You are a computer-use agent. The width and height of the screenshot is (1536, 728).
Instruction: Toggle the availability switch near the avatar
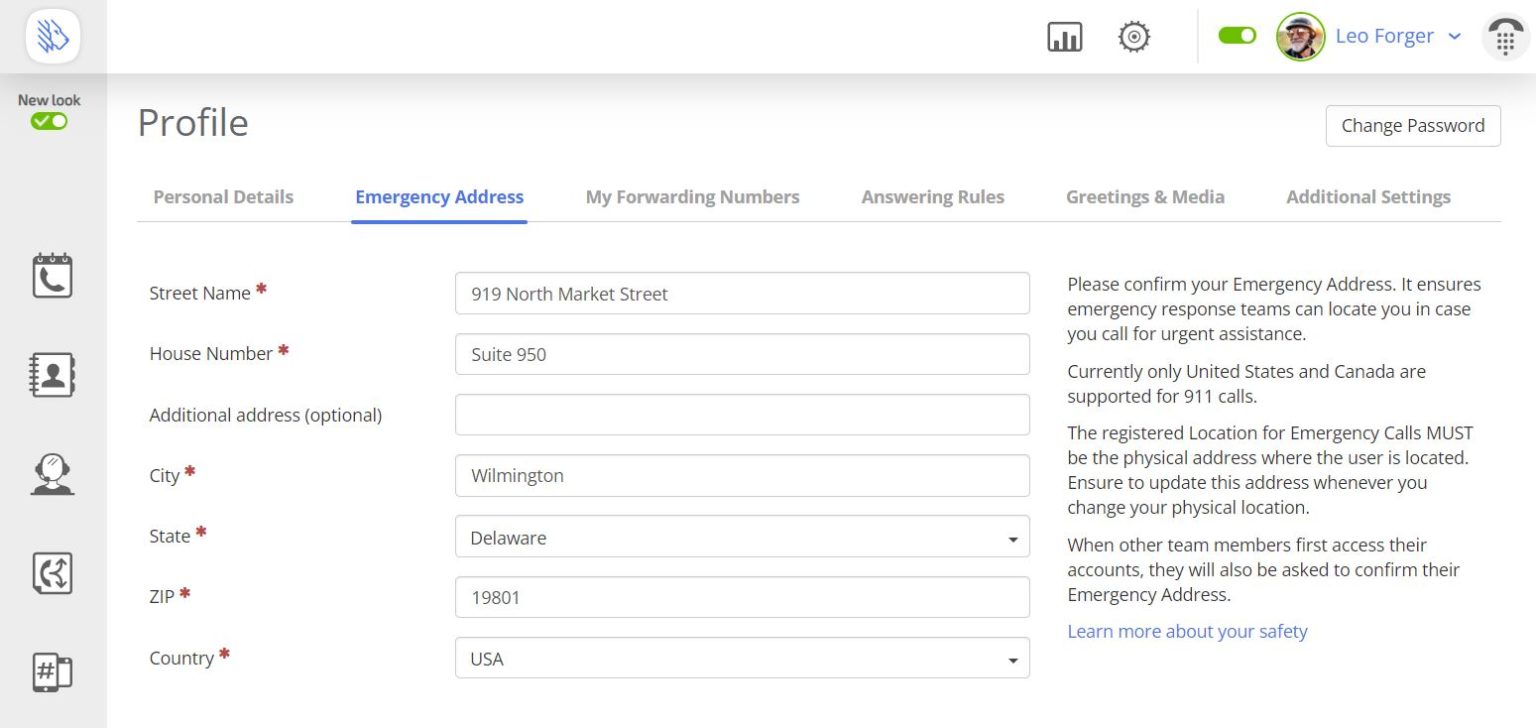[x=1237, y=36]
